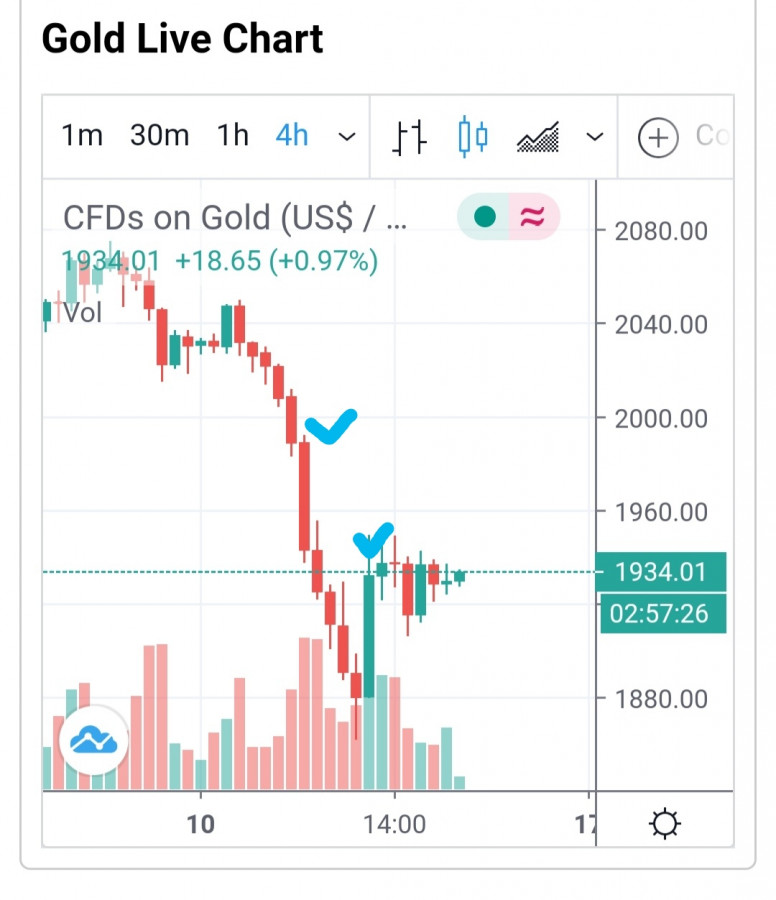Select the bars chart style icon
Viewport: 776px width, 900px height.
409,136
